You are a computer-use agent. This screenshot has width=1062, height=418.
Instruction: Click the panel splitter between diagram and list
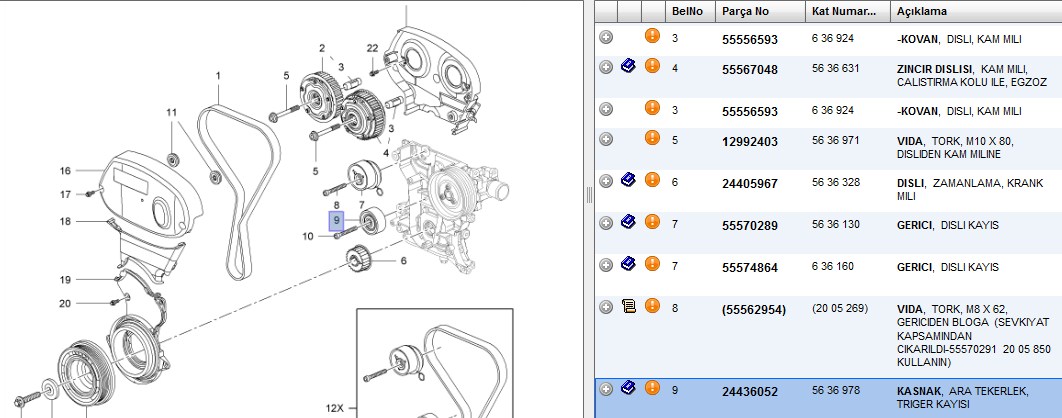pyautogui.click(x=589, y=196)
